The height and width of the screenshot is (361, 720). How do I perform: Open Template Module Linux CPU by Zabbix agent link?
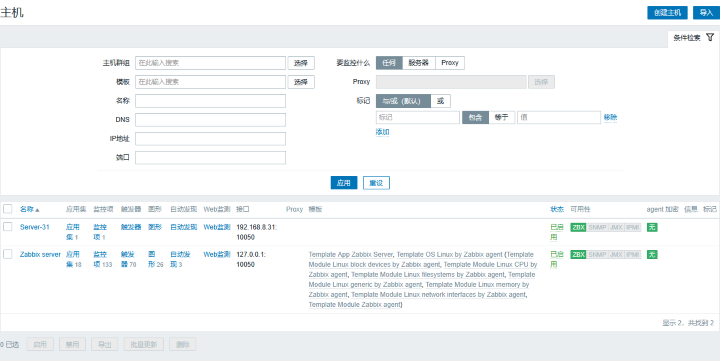click(422, 270)
